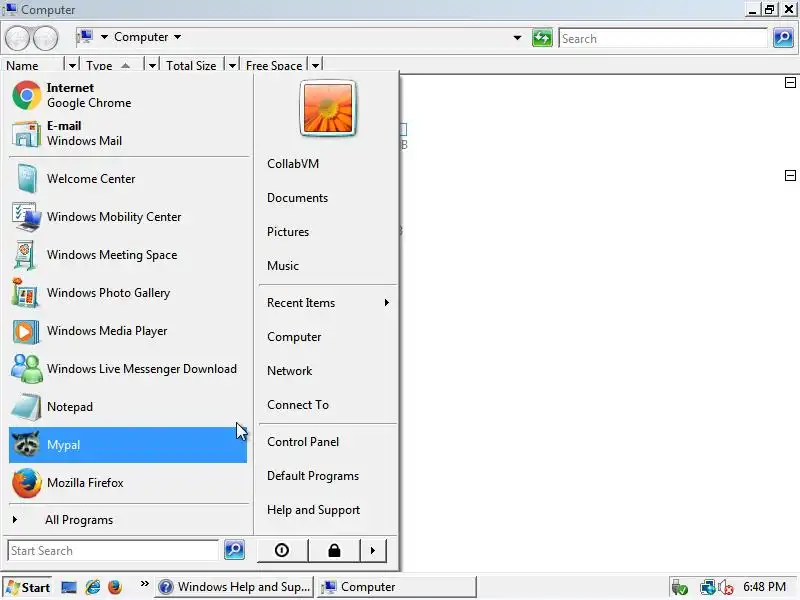Click the 6:48 PM taskbar clock

coord(764,587)
